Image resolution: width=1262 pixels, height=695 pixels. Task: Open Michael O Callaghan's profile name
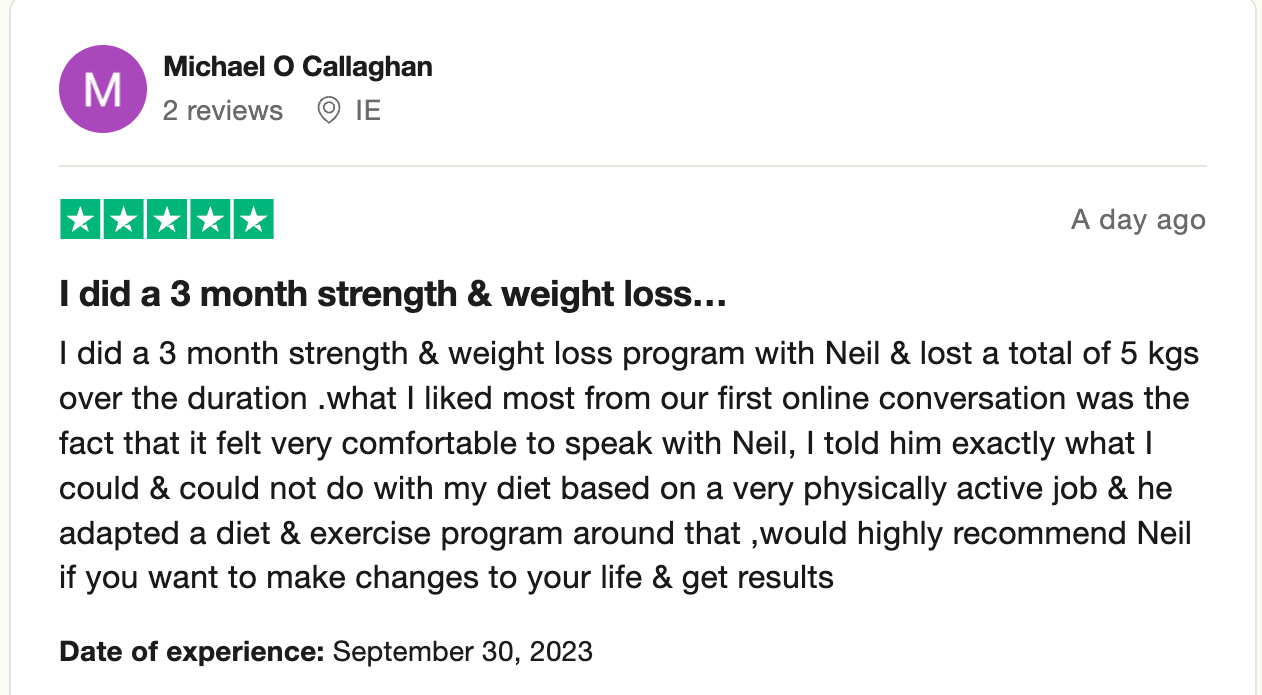pos(298,67)
